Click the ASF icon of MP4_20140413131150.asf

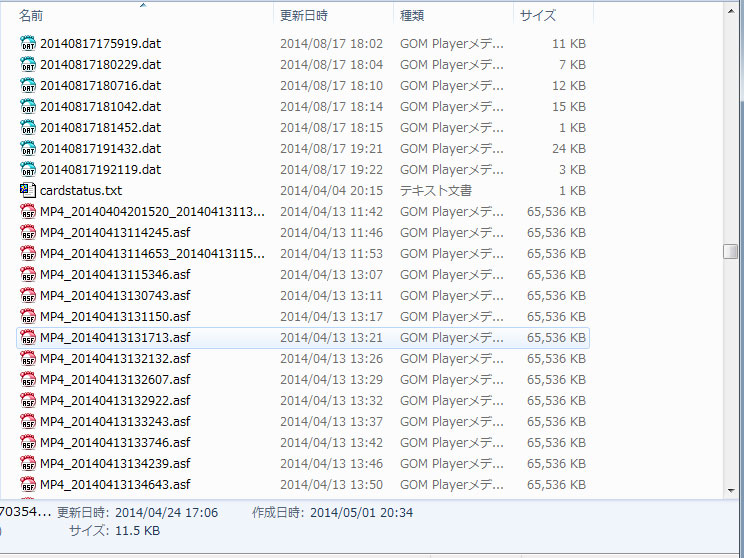pyautogui.click(x=28, y=316)
